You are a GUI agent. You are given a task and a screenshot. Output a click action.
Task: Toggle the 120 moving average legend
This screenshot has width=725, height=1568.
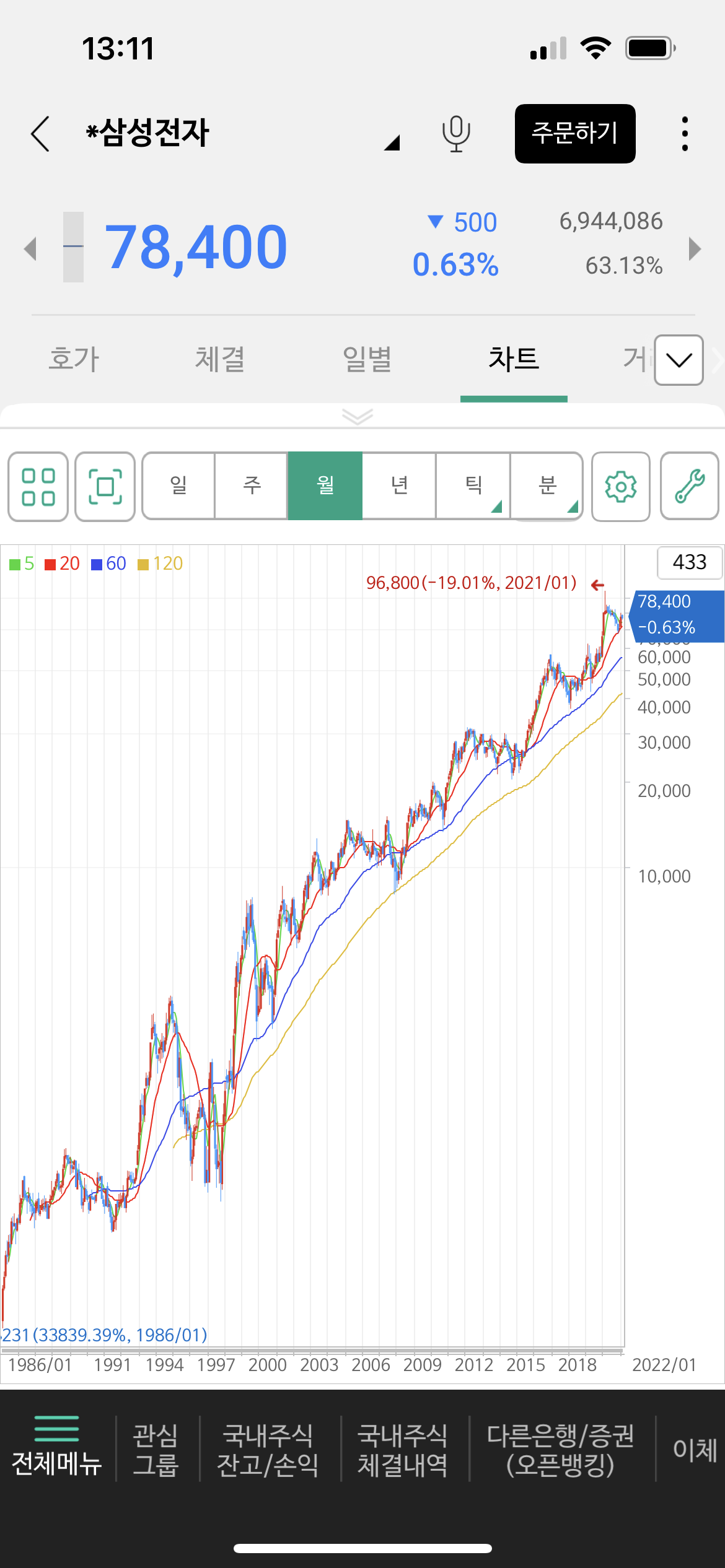[x=160, y=564]
